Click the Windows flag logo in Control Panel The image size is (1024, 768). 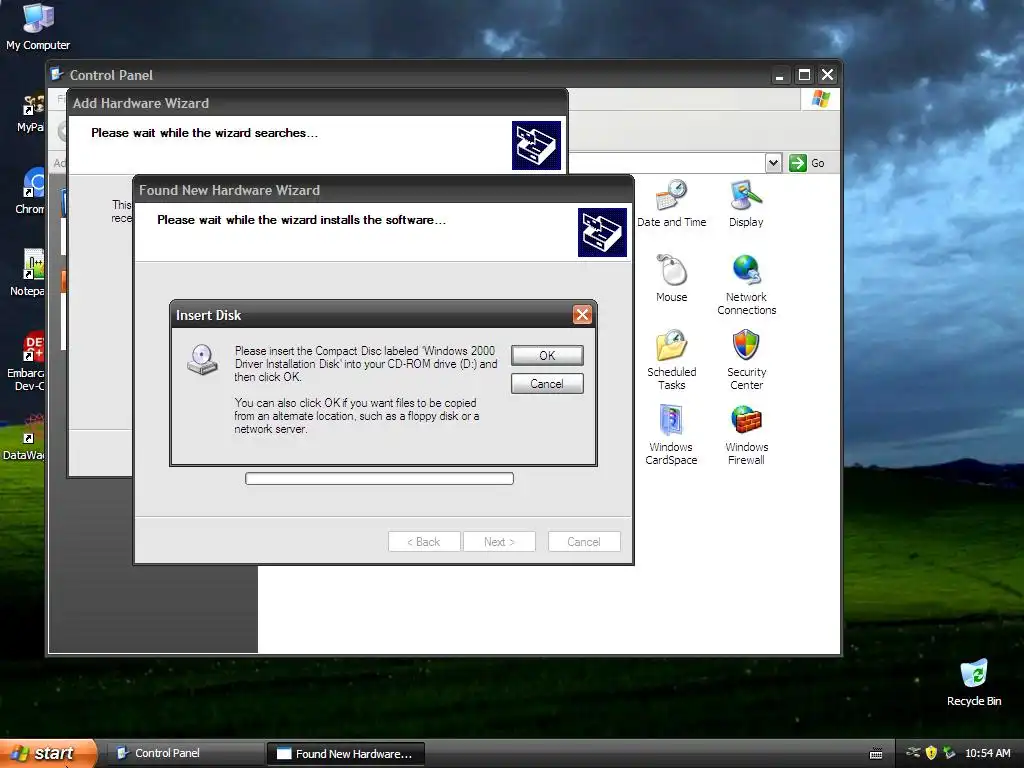(821, 99)
